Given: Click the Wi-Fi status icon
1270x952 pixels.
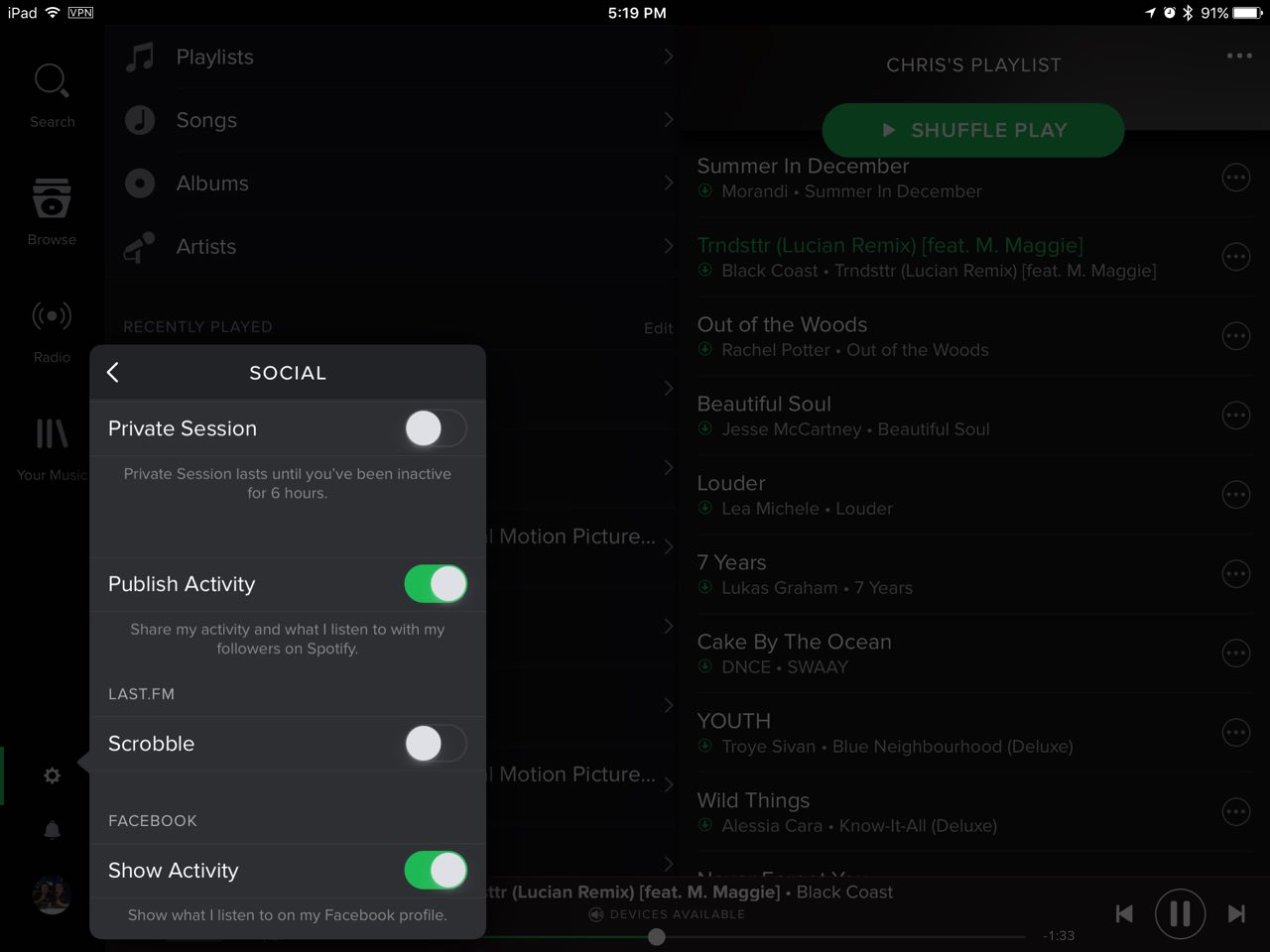Looking at the screenshot, I should 53,13.
